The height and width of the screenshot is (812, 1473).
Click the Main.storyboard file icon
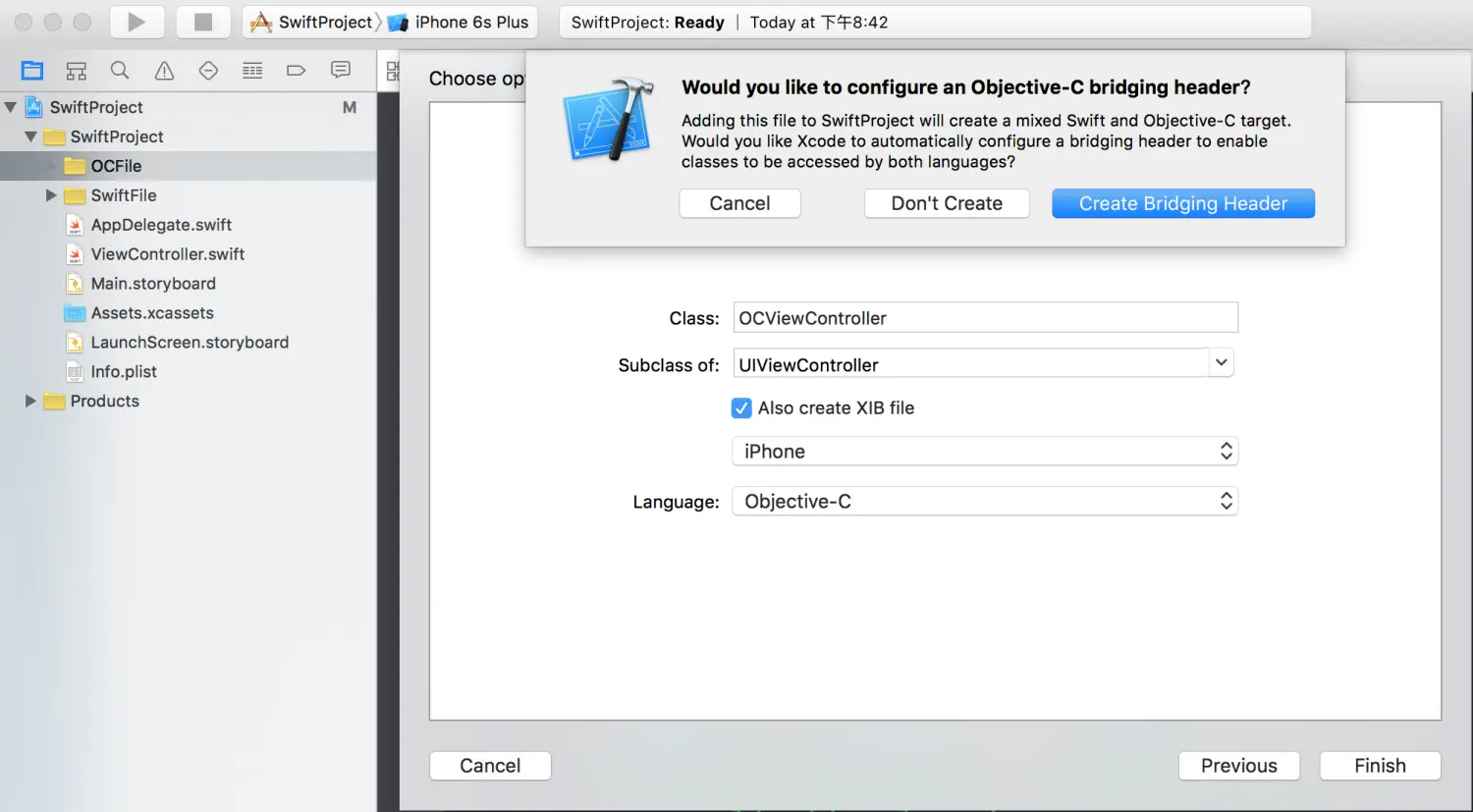tap(75, 284)
